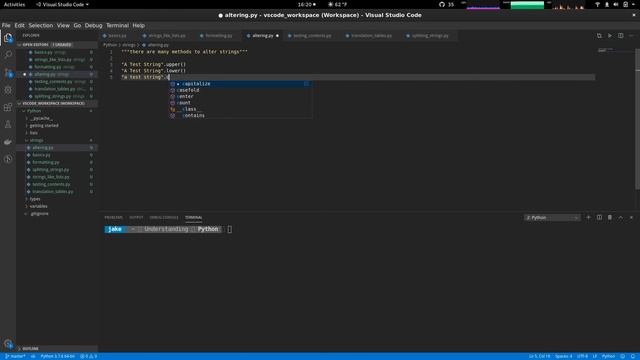Open the Debug view in activity bar
This screenshot has height=360, width=640.
click(8, 90)
